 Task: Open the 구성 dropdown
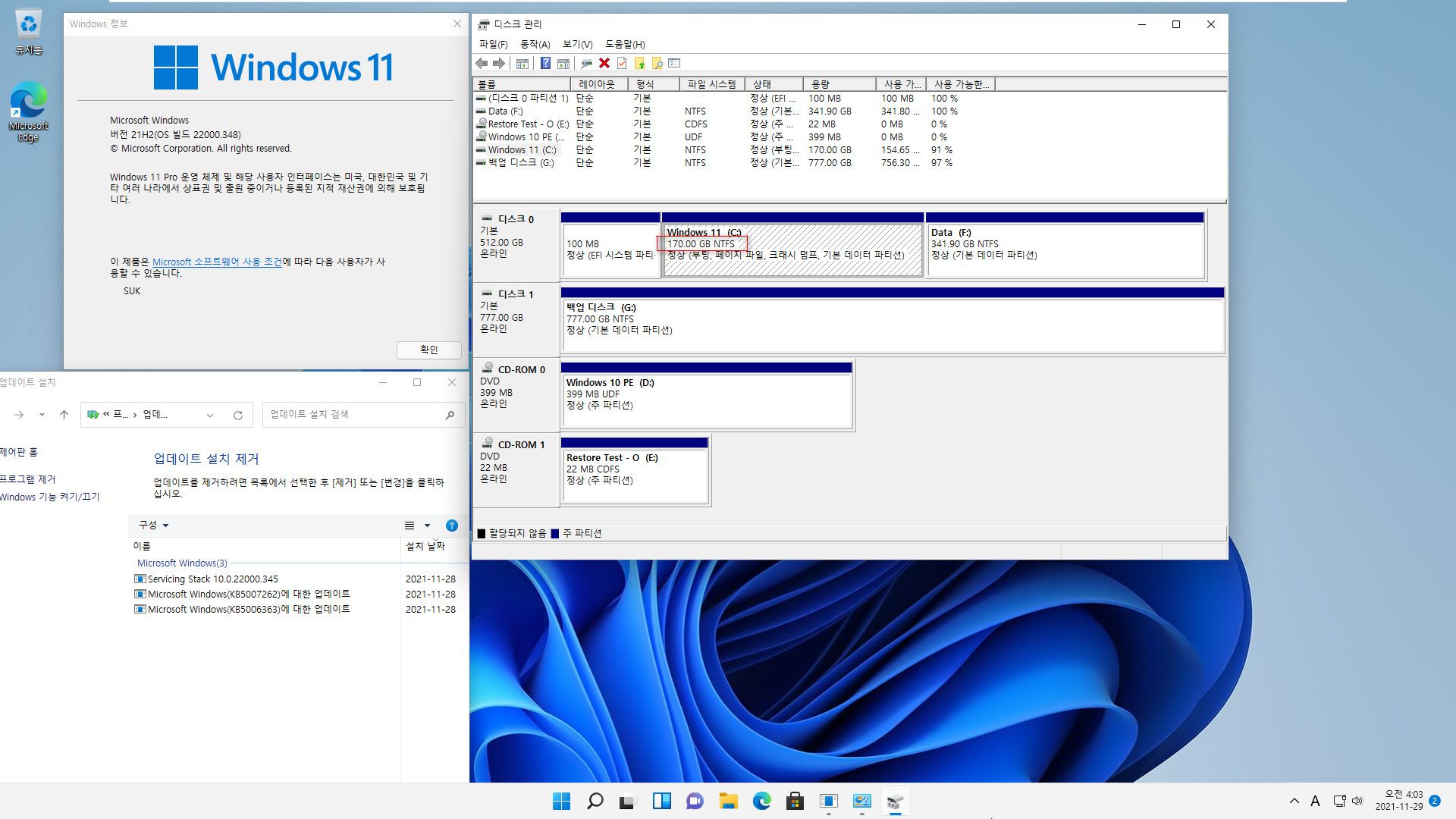pyautogui.click(x=154, y=525)
